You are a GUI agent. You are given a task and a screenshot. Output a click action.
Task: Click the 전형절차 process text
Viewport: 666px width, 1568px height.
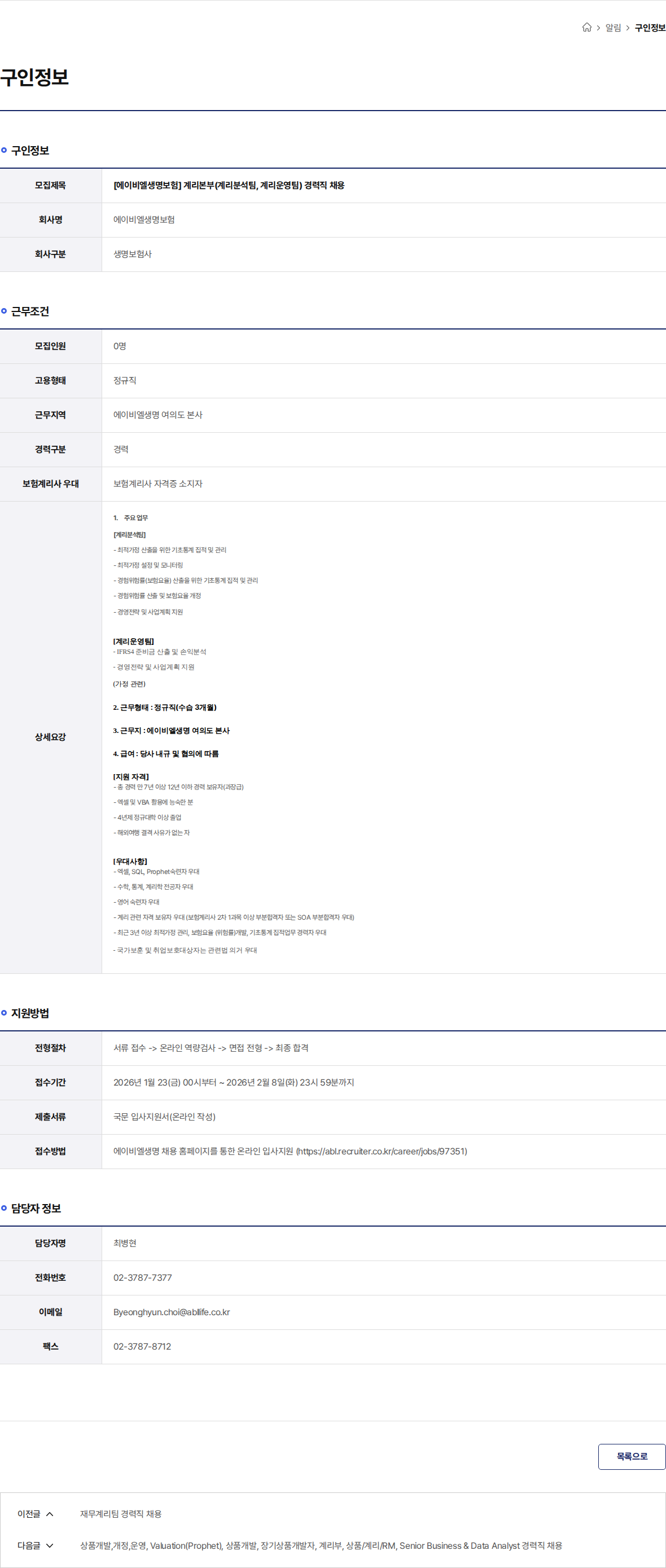(211, 1048)
